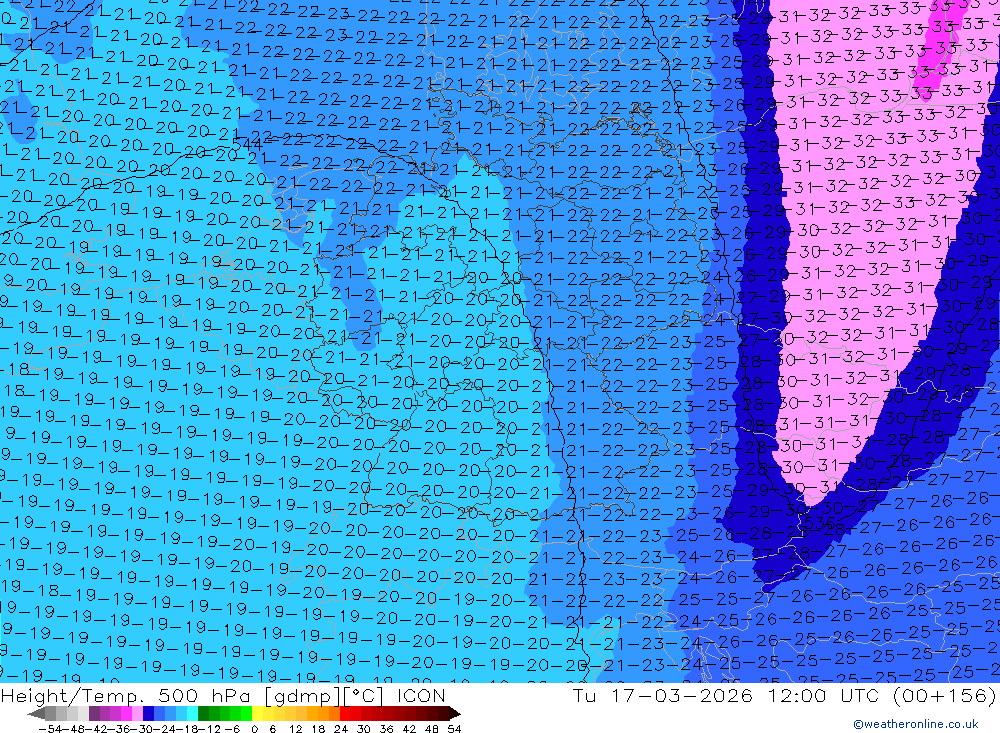
Task: Click the dark right arrow end of color legend
Action: [x=453, y=713]
